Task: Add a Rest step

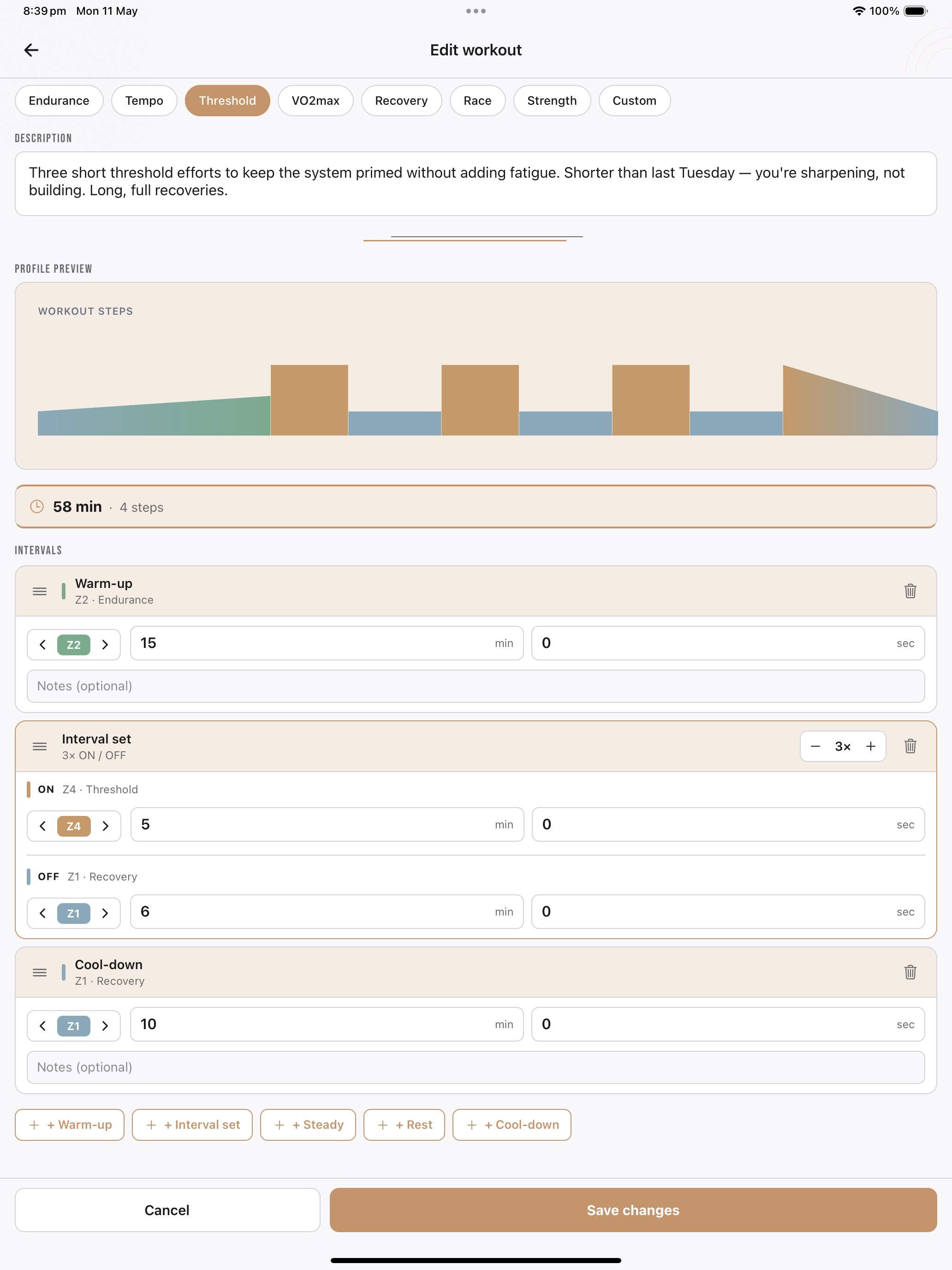Action: 404,1125
